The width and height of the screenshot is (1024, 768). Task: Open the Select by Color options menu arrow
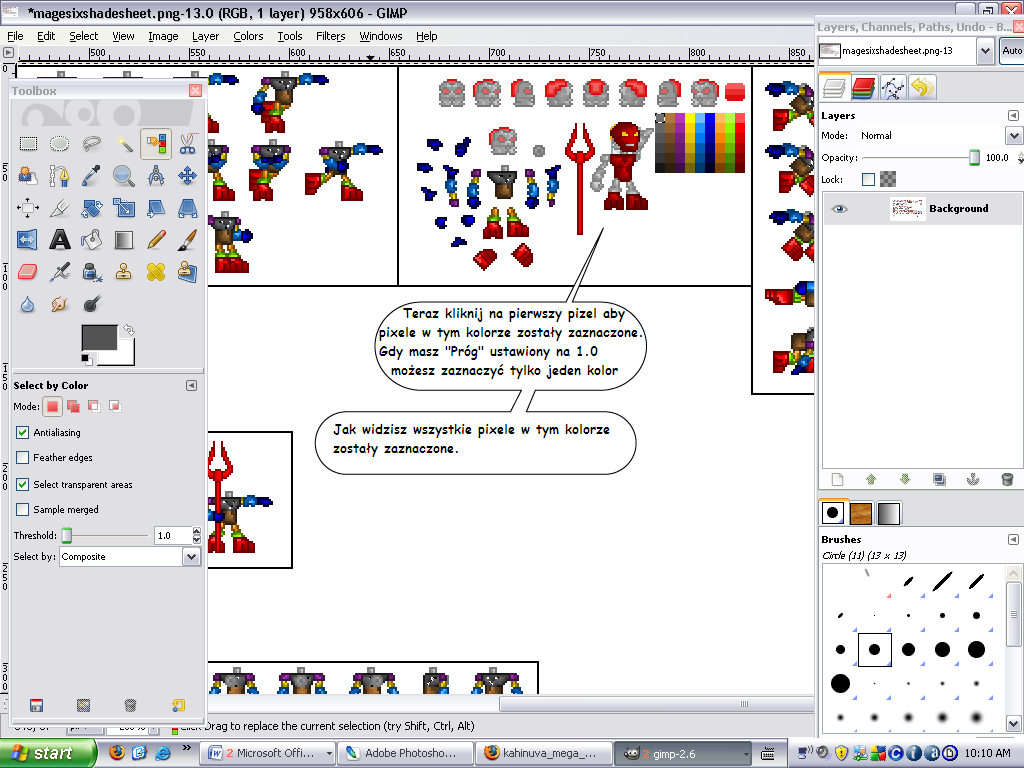pos(191,385)
